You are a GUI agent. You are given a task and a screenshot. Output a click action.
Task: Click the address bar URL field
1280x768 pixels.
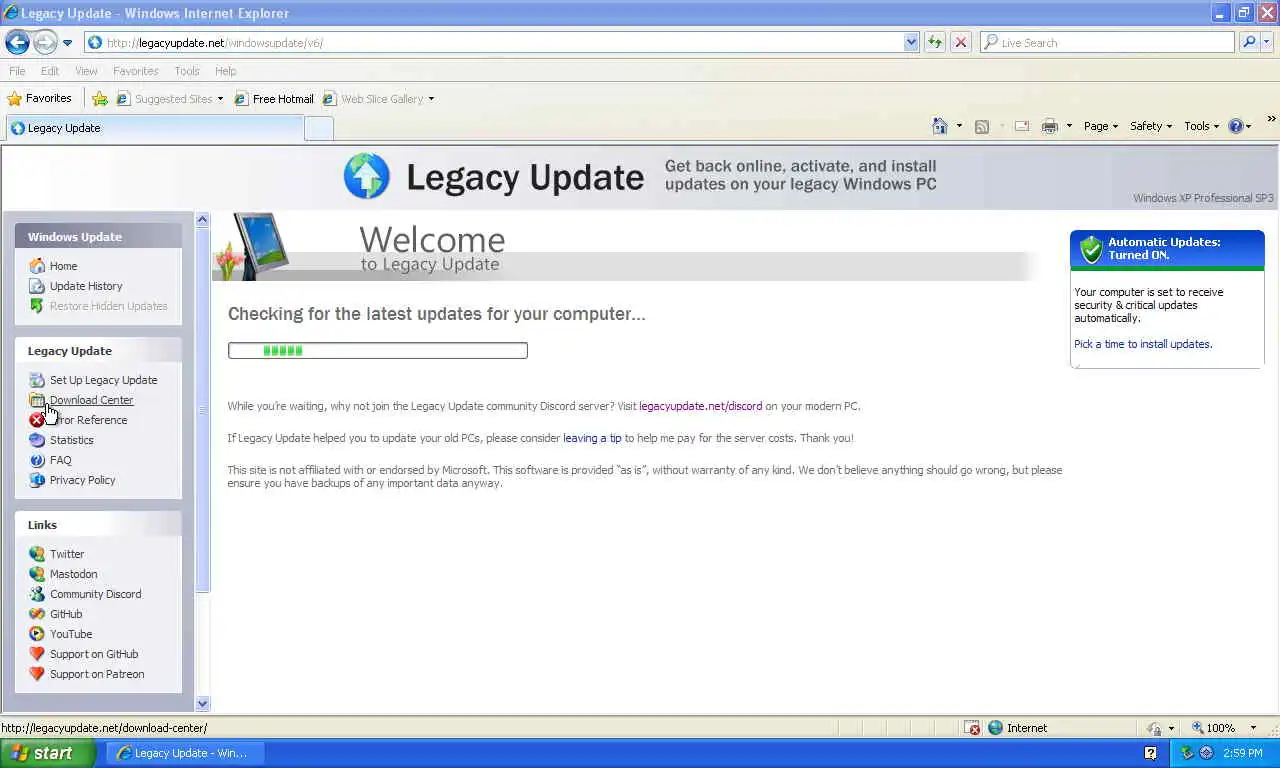494,43
